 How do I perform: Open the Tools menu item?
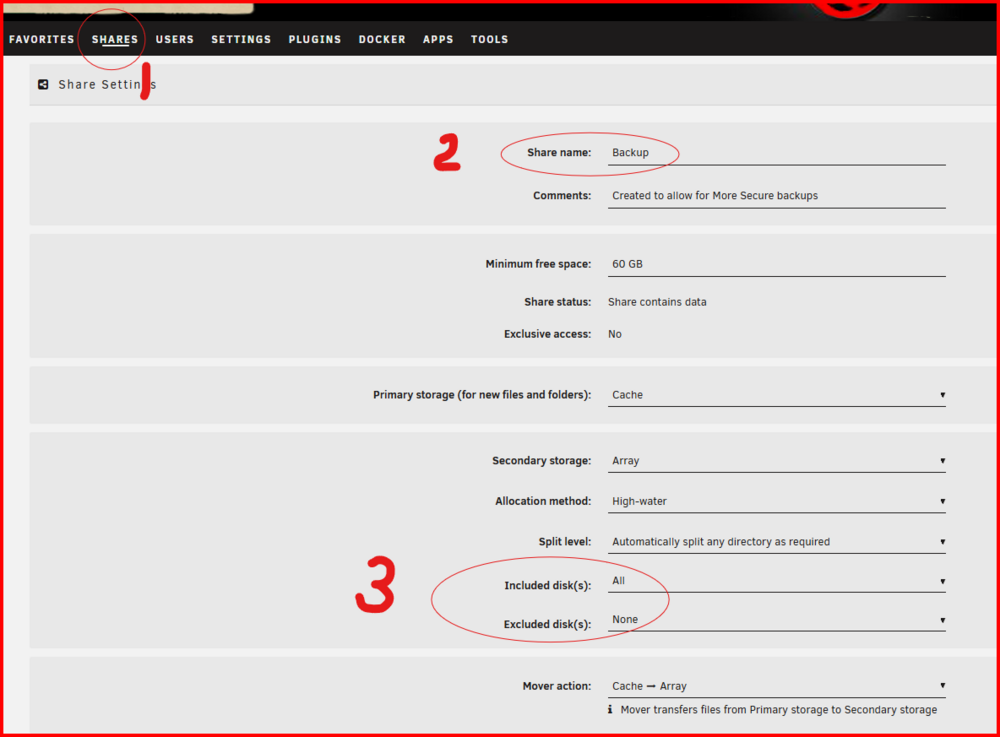coord(490,40)
